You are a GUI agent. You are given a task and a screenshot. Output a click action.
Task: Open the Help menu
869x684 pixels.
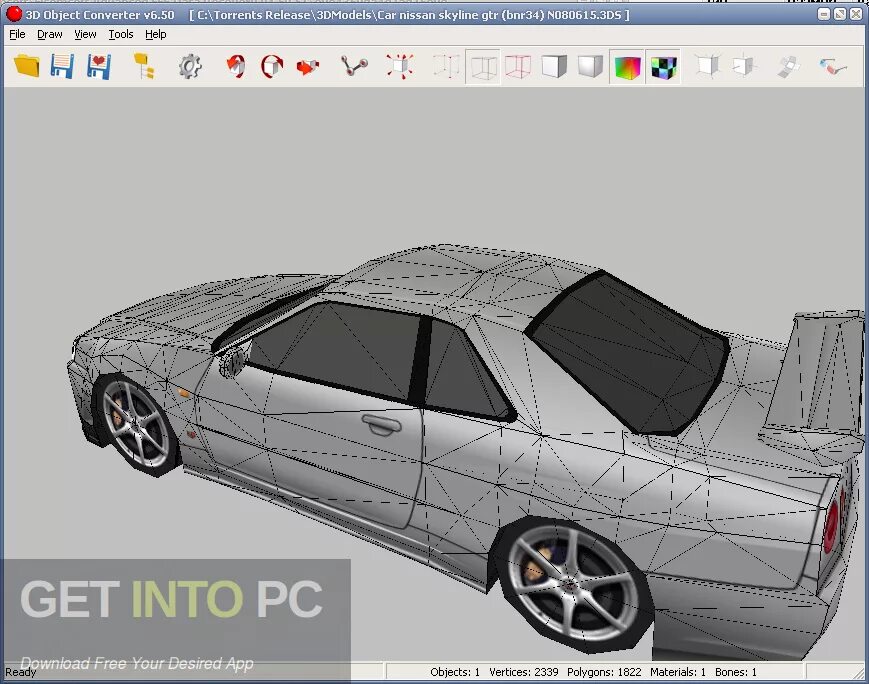pyautogui.click(x=156, y=34)
